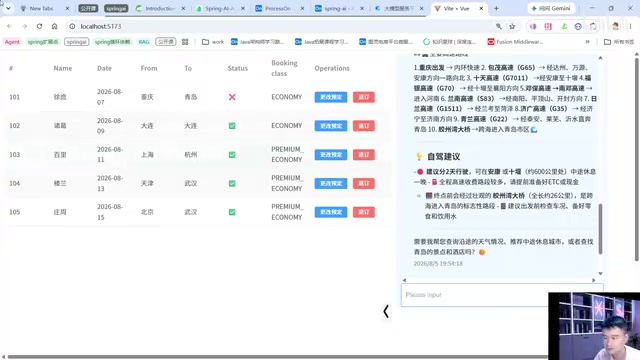
Task: Expand the work bookmarks folder
Action: pos(213,42)
